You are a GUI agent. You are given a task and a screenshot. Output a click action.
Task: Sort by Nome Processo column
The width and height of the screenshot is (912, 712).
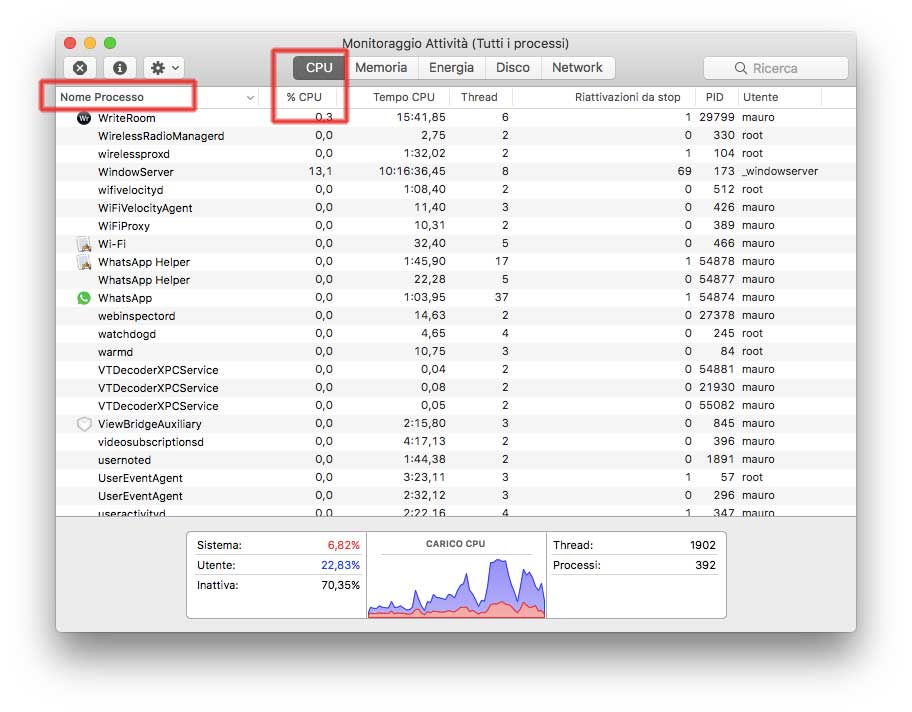point(102,97)
